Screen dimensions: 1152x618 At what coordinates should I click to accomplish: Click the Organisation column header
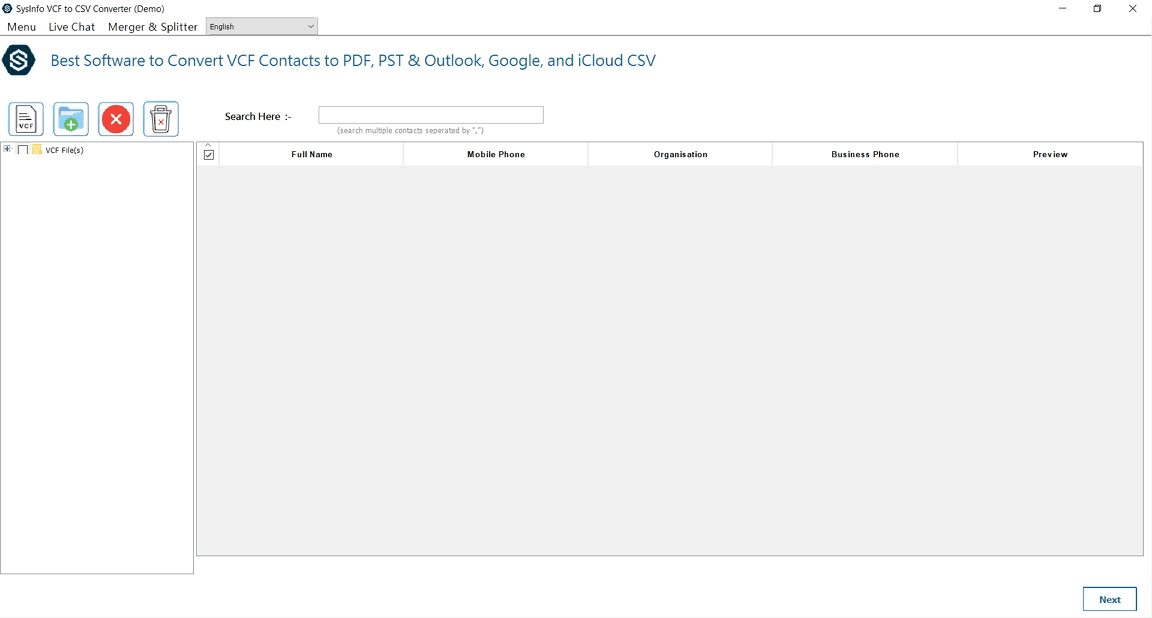click(680, 154)
